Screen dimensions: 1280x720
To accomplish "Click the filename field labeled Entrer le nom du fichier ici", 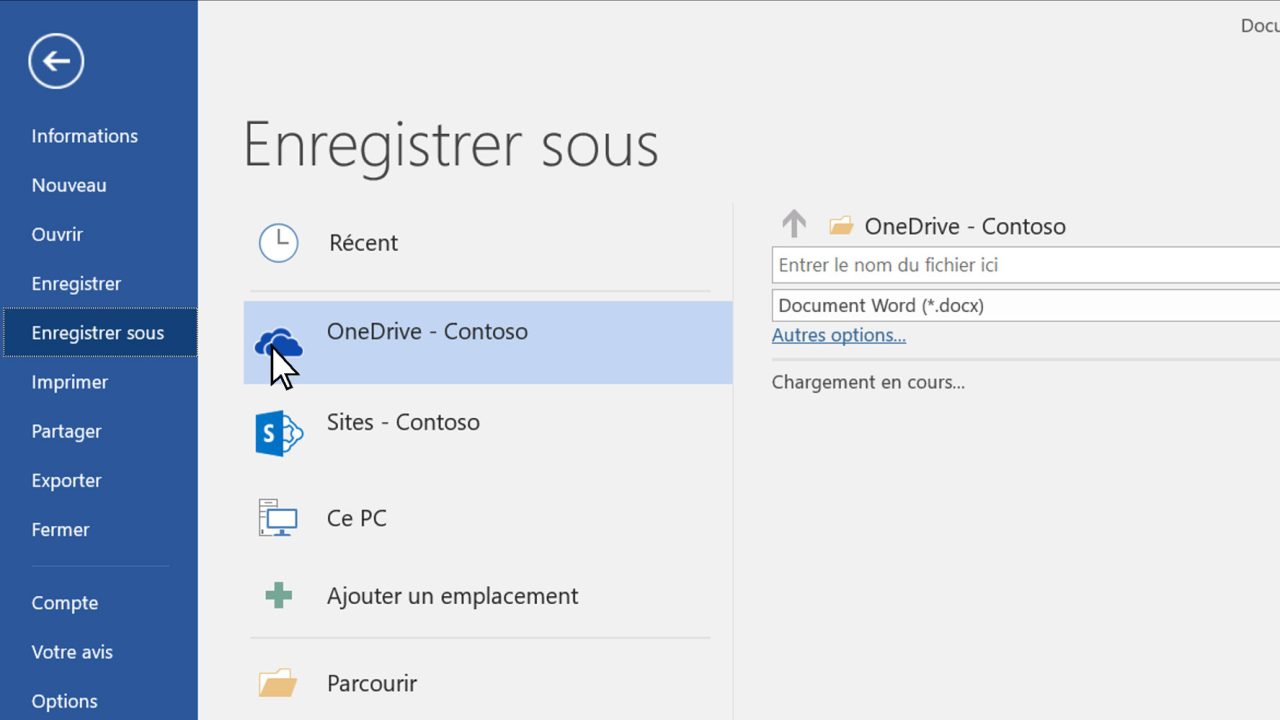I will 1000,264.
